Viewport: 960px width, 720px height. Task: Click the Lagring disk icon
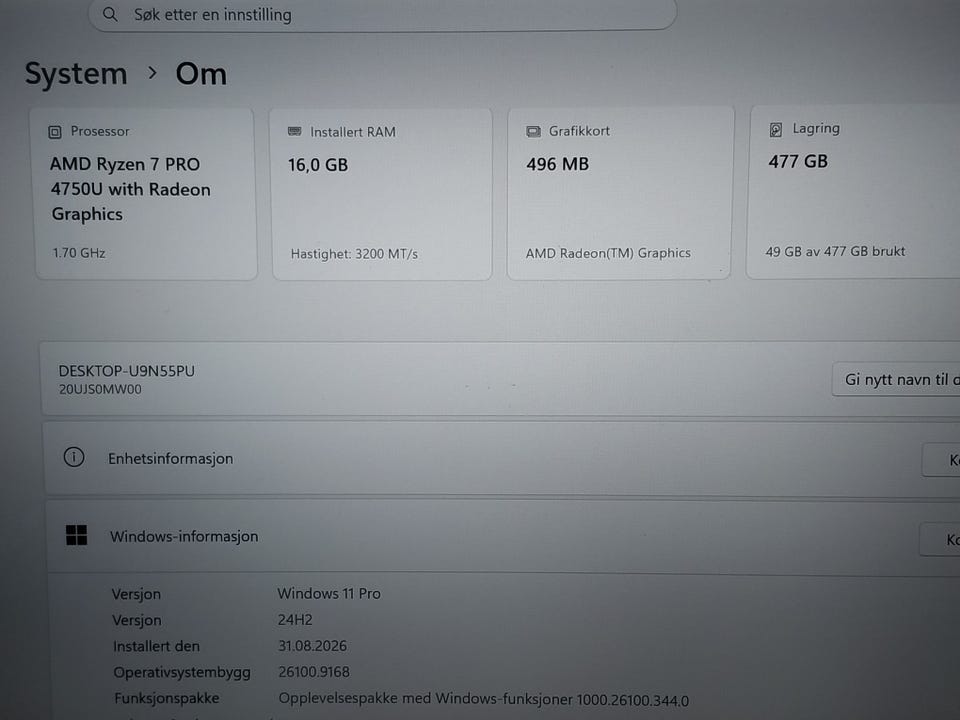click(776, 129)
